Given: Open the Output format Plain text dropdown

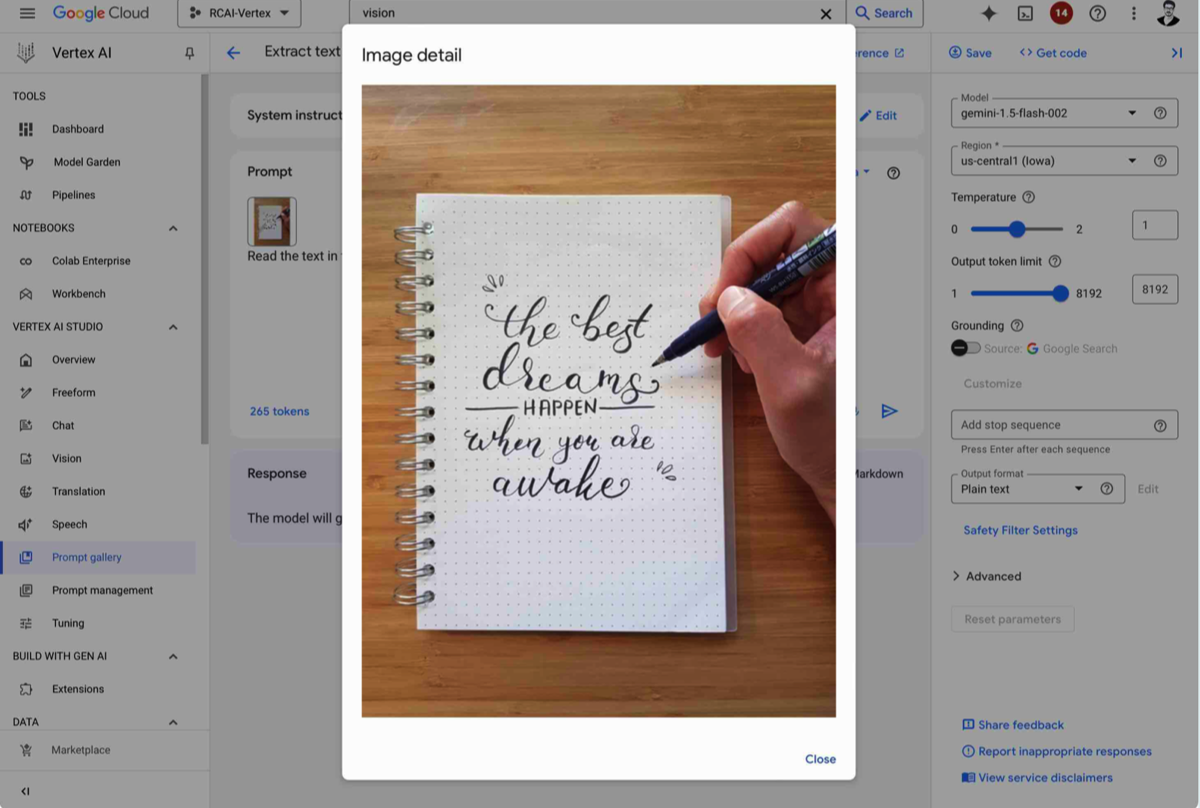Looking at the screenshot, I should (x=1022, y=489).
